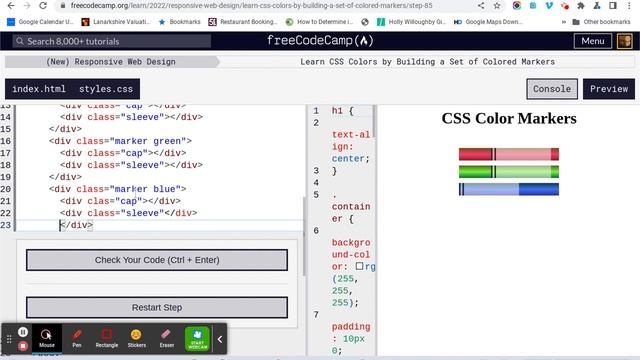Viewport: 640px width, 360px height.
Task: Click the red marker in the preview
Action: pyautogui.click(x=509, y=154)
